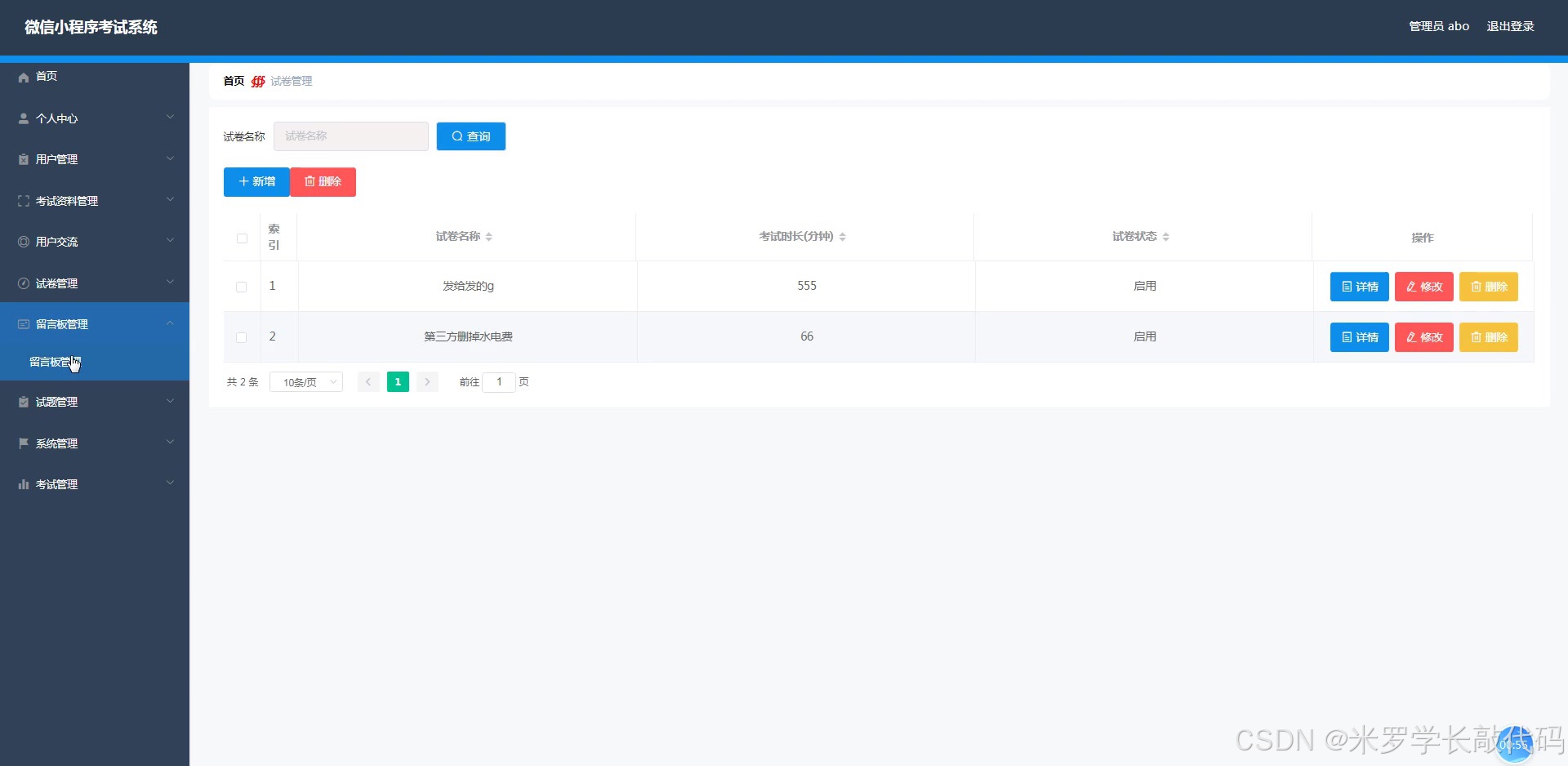The width and height of the screenshot is (1568, 766).
Task: Click the 查询 search button
Action: (471, 136)
